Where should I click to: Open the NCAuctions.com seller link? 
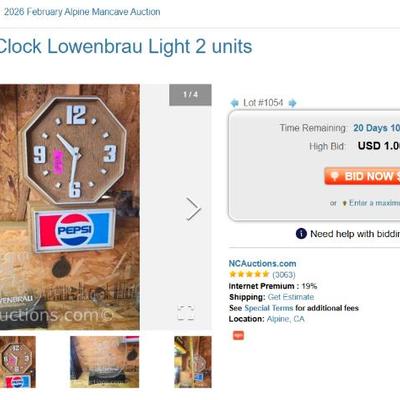click(x=262, y=263)
